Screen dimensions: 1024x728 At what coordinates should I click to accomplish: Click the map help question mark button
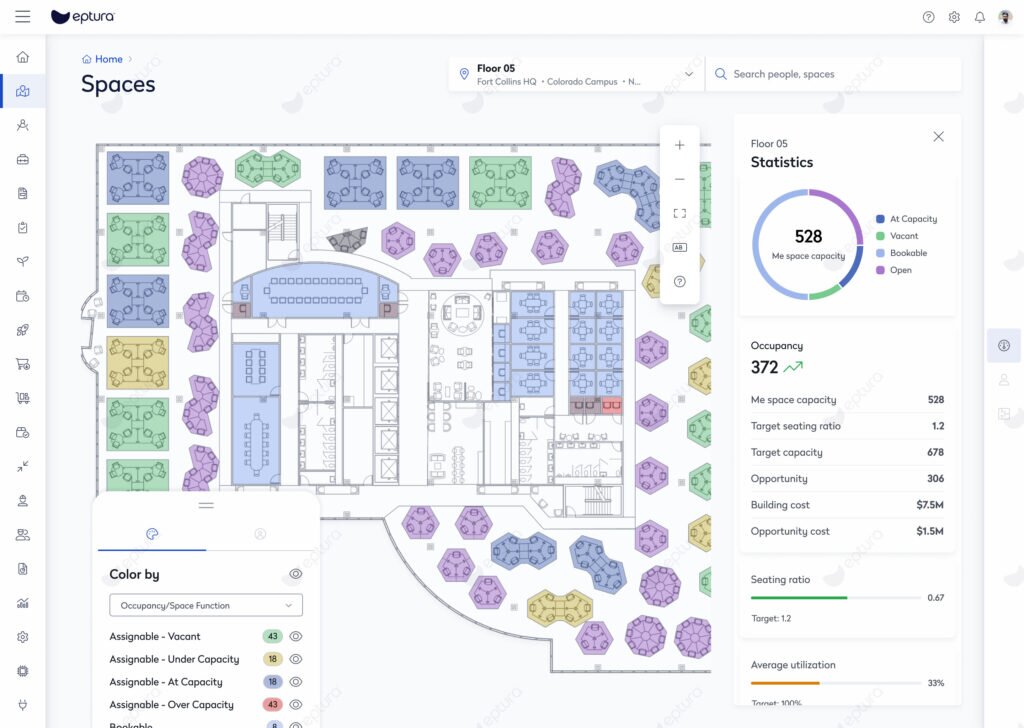point(680,282)
